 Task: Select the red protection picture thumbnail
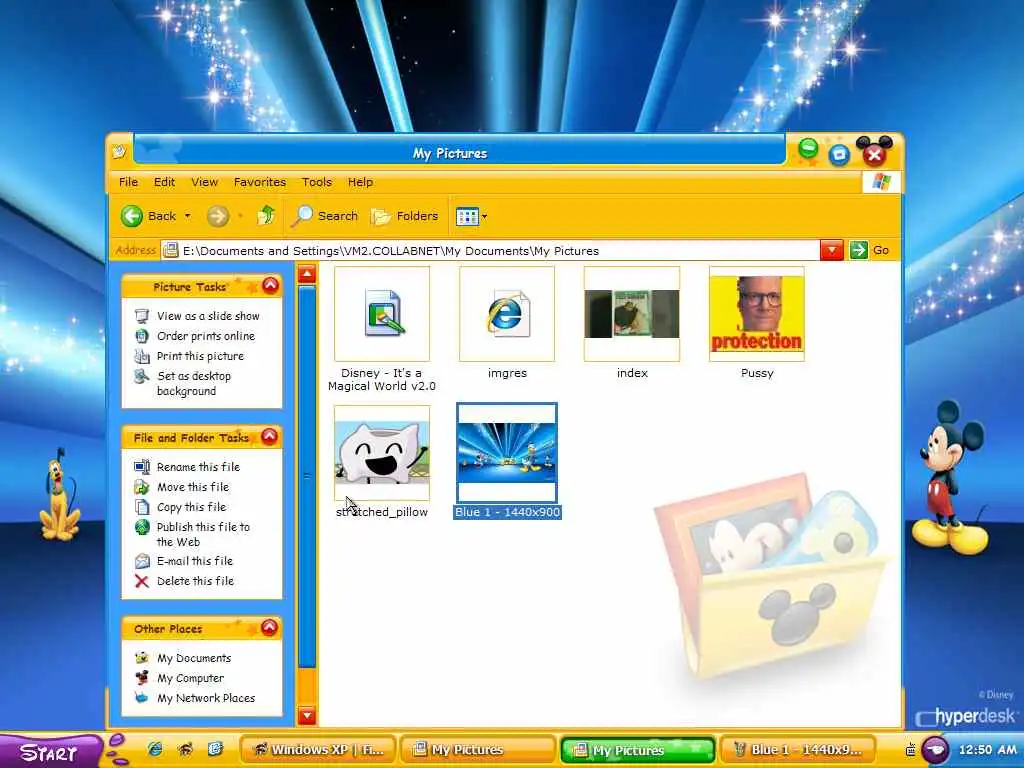coord(757,313)
